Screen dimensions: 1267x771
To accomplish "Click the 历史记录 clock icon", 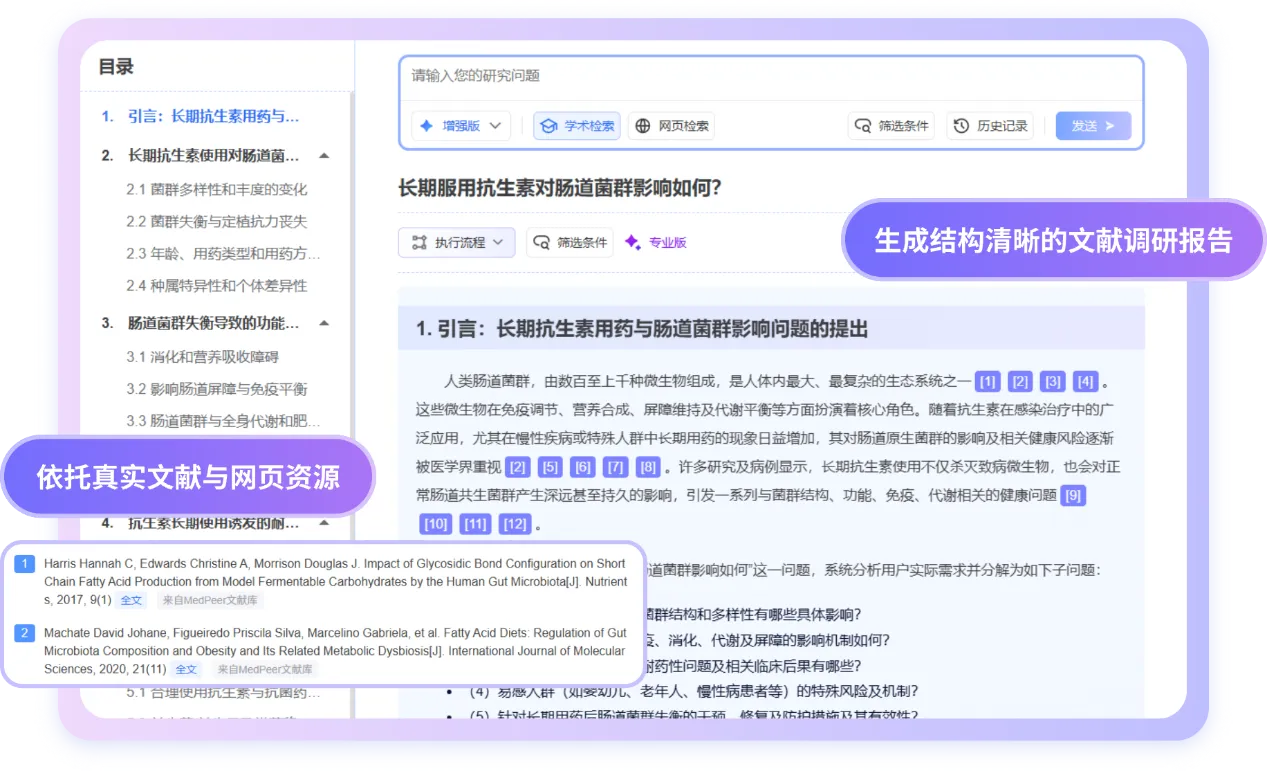I will point(961,126).
